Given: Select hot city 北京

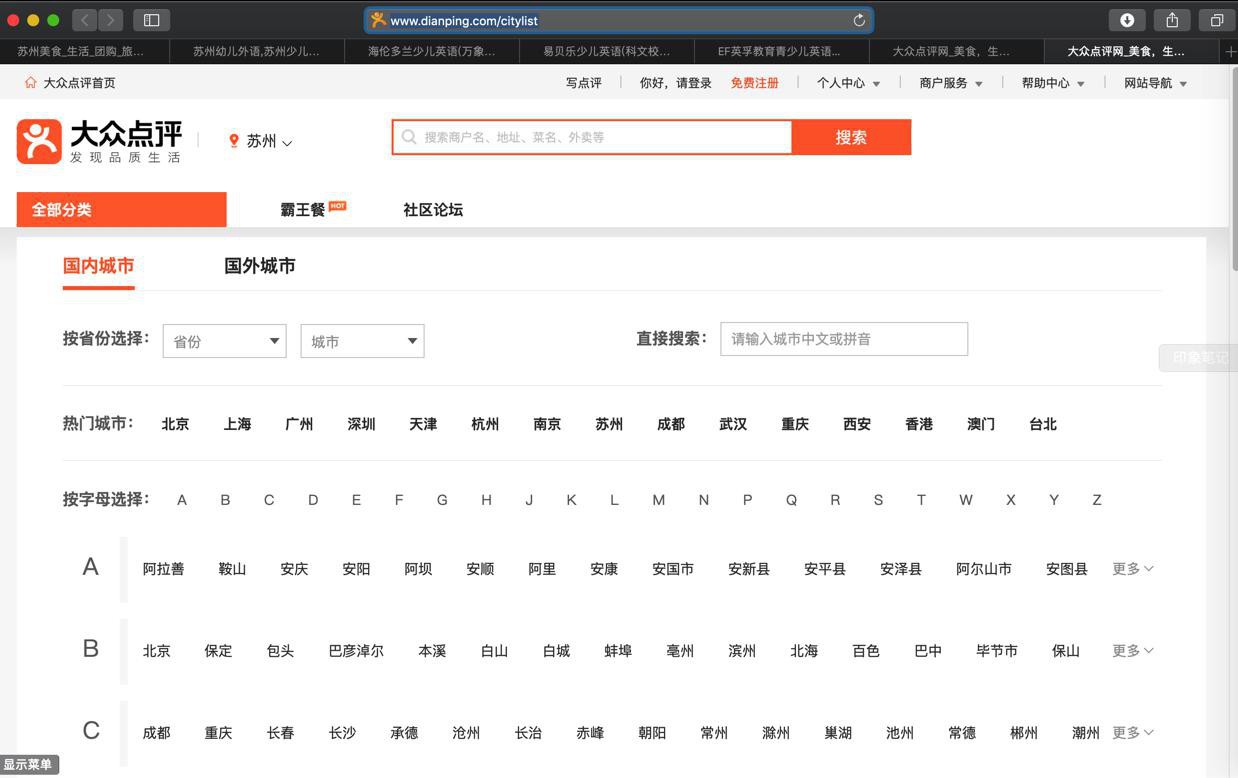Looking at the screenshot, I should point(176,424).
